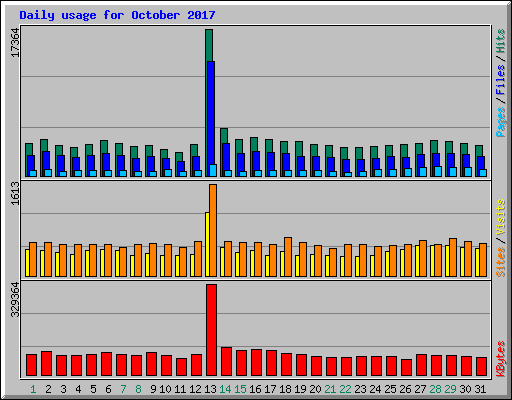Click day label 13 on the x-axis

pos(210,389)
